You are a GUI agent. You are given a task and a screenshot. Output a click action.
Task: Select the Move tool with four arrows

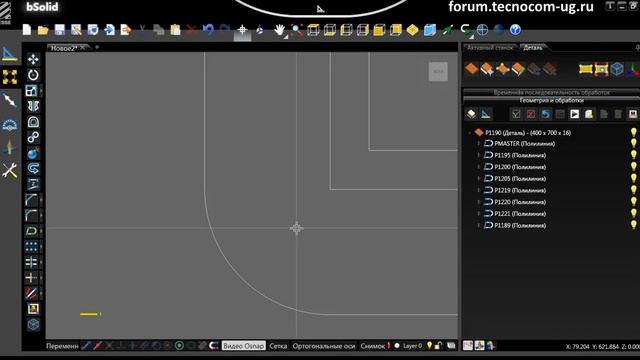coord(33,60)
